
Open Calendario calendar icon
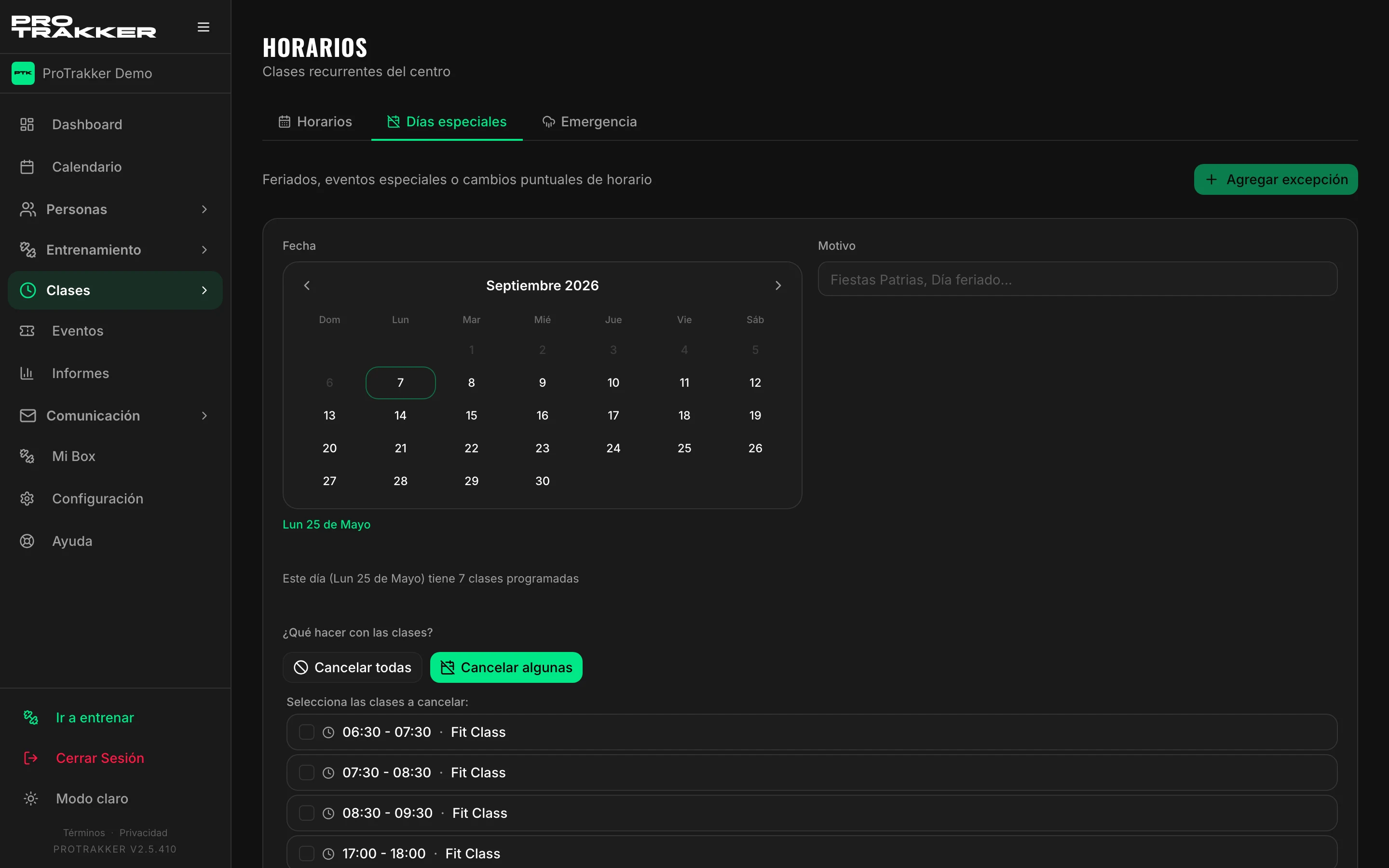tap(27, 167)
